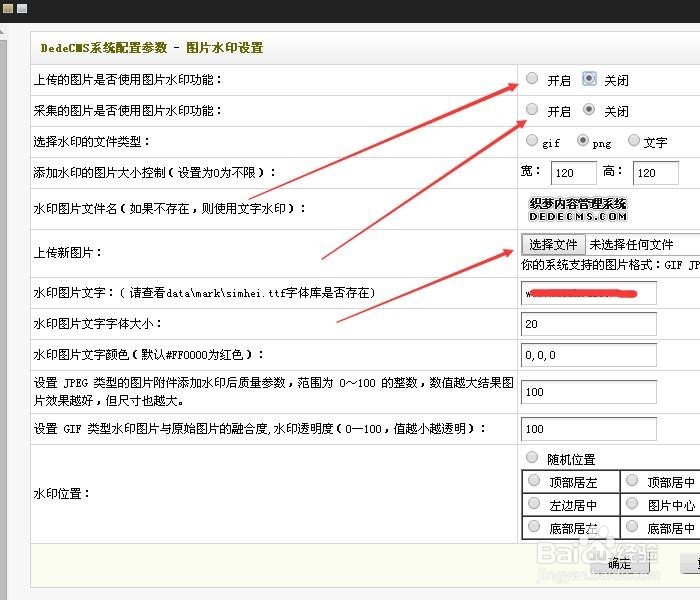Click label 采集的图片是否使用图片水印功能

click(x=127, y=111)
